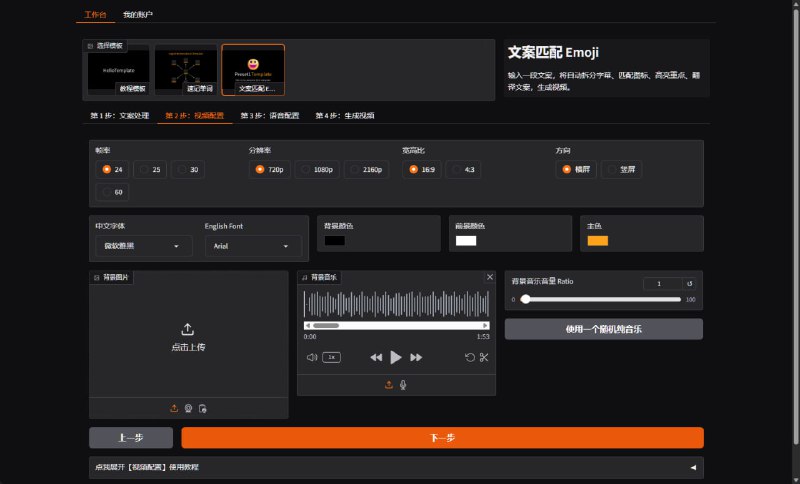Viewport: 800px width, 484px height.
Task: Click the audio waveform display
Action: click(396, 304)
